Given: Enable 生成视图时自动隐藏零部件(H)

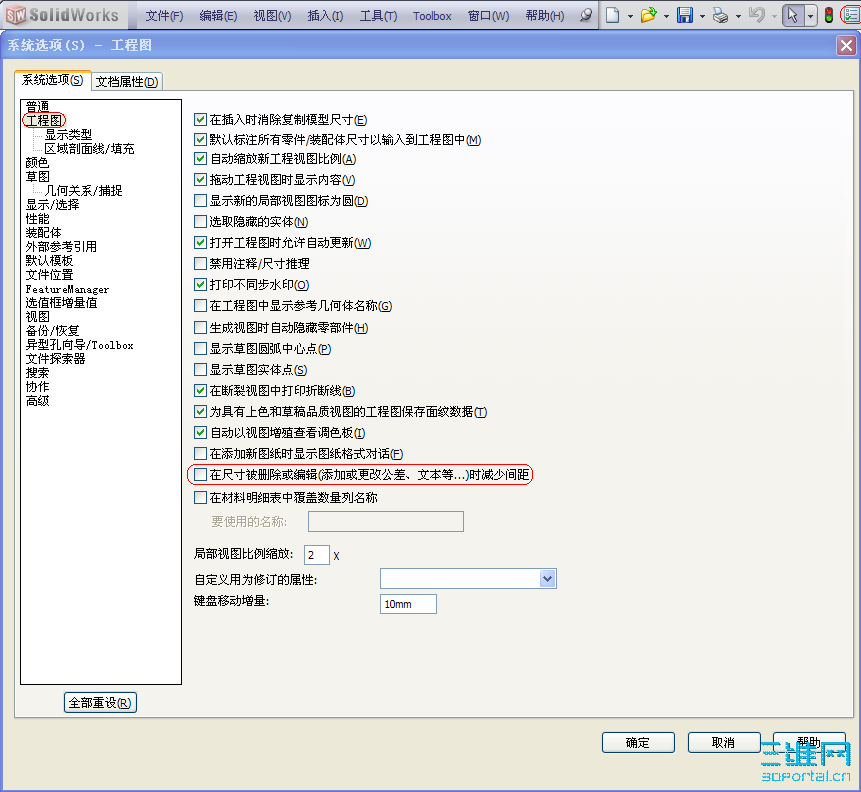Looking at the screenshot, I should point(200,327).
